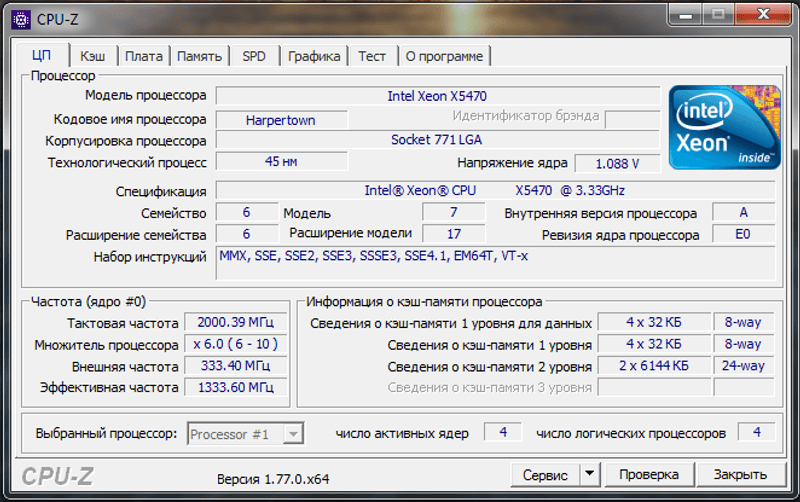Screen dimensions: 800x502
Task: Open the Сервис dropdown arrow
Action: (589, 474)
